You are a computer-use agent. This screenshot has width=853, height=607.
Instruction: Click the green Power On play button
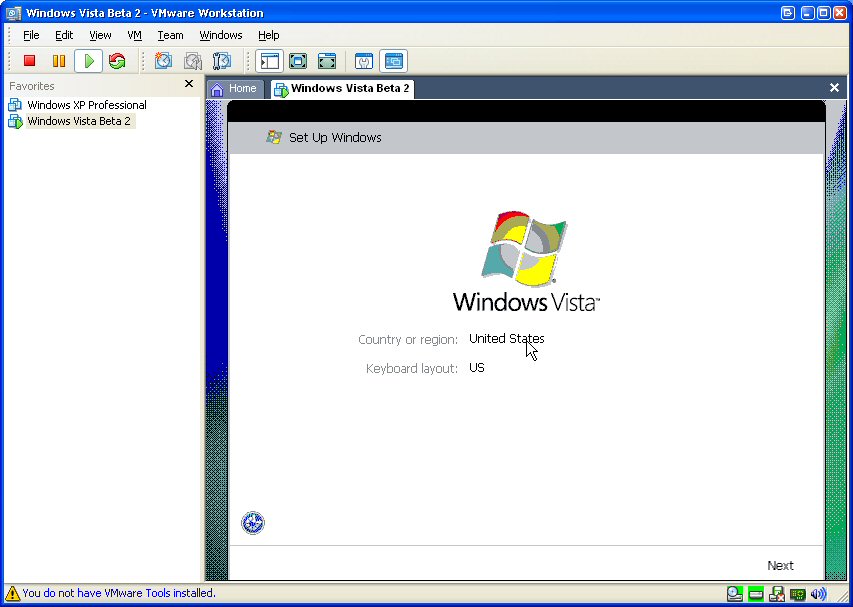point(89,61)
